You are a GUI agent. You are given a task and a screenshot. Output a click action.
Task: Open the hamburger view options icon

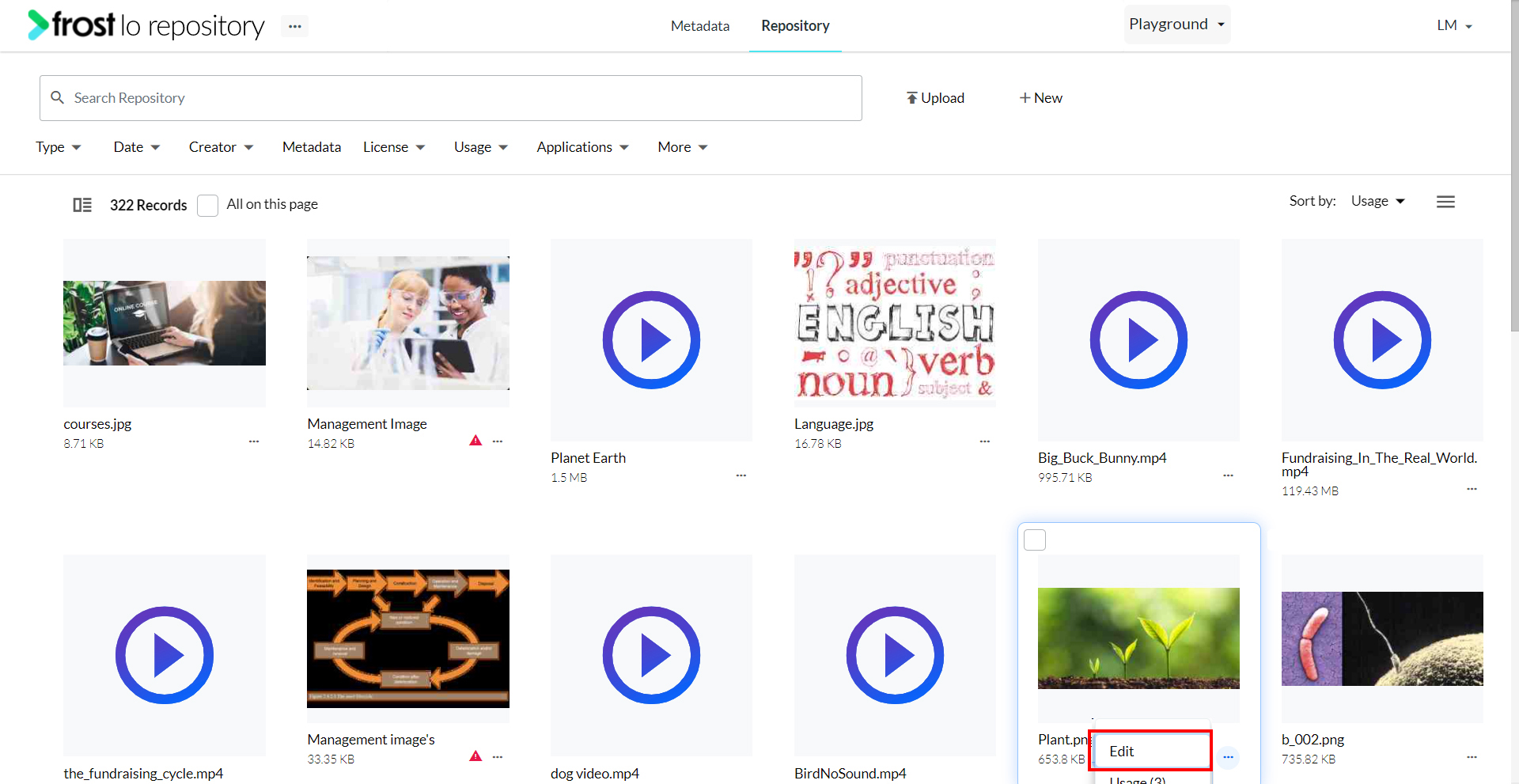coord(1445,202)
